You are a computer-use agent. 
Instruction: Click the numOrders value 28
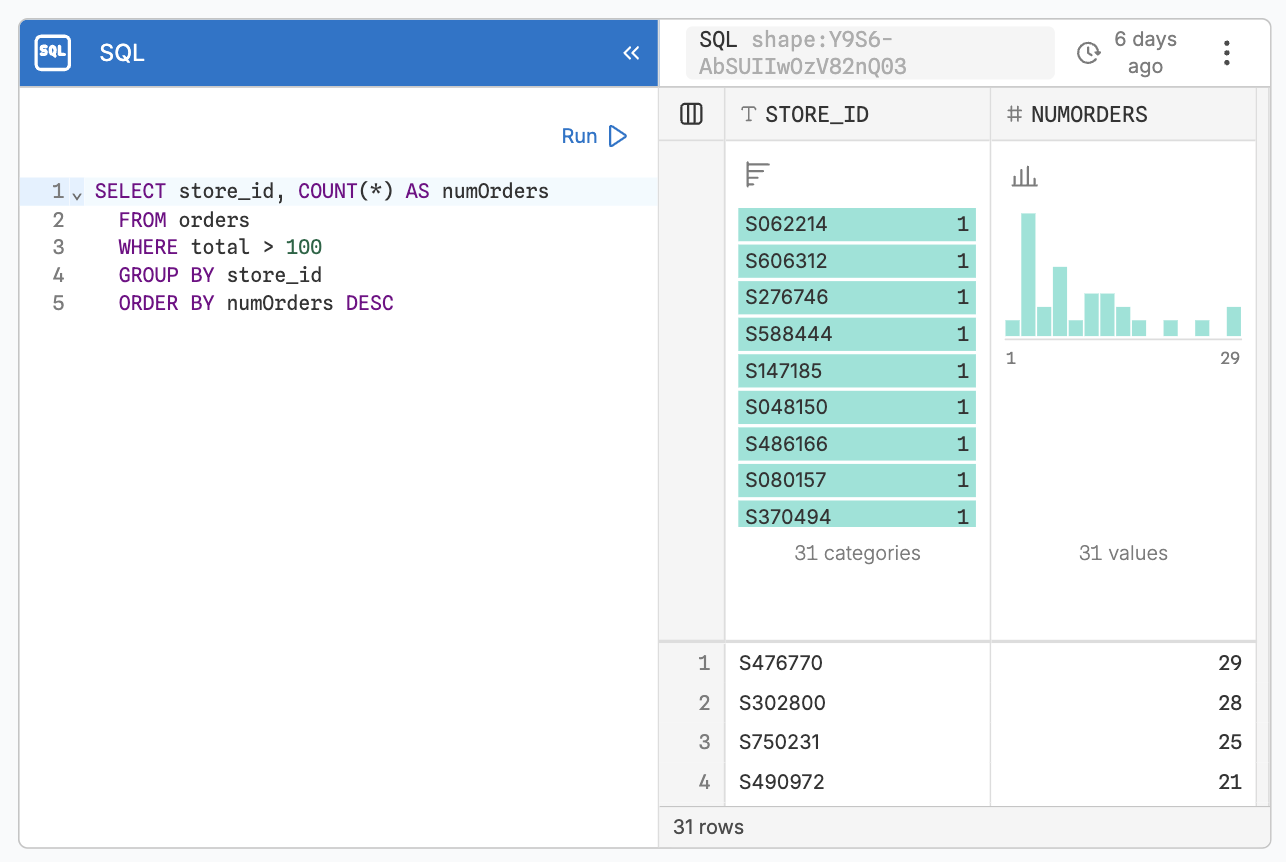click(x=1230, y=703)
